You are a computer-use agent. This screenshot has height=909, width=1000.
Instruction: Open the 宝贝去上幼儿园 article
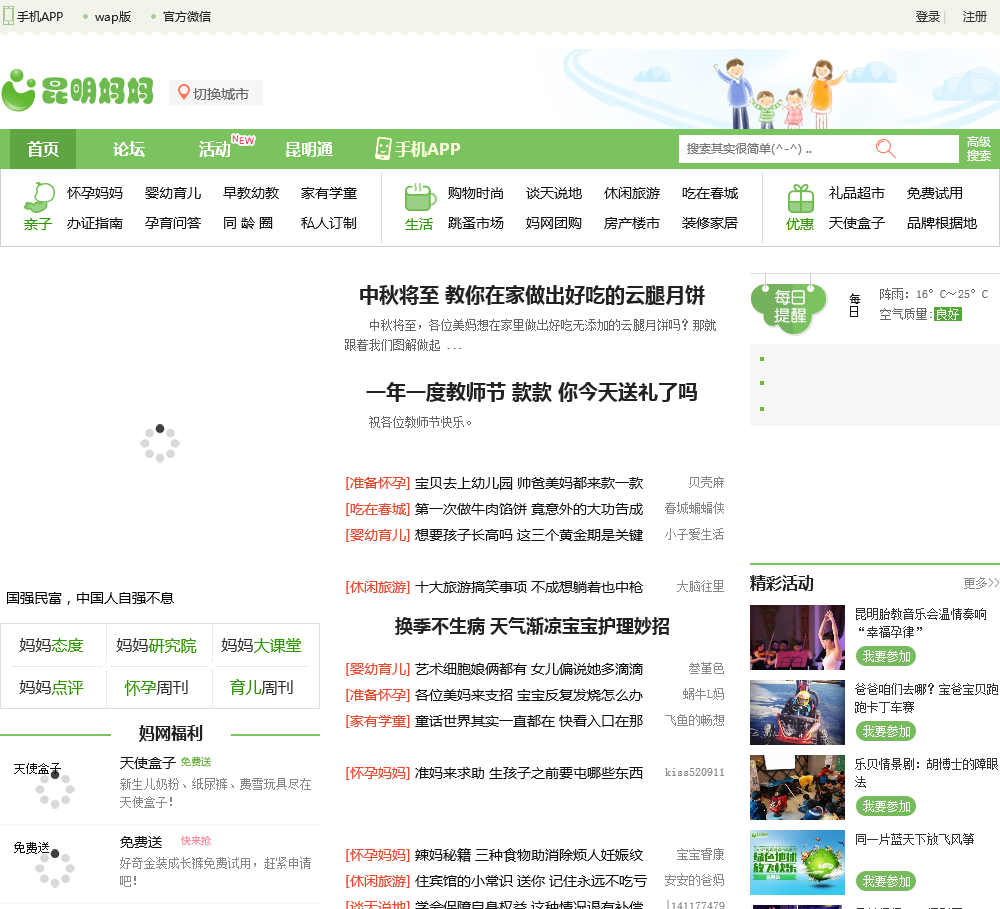pos(529,483)
